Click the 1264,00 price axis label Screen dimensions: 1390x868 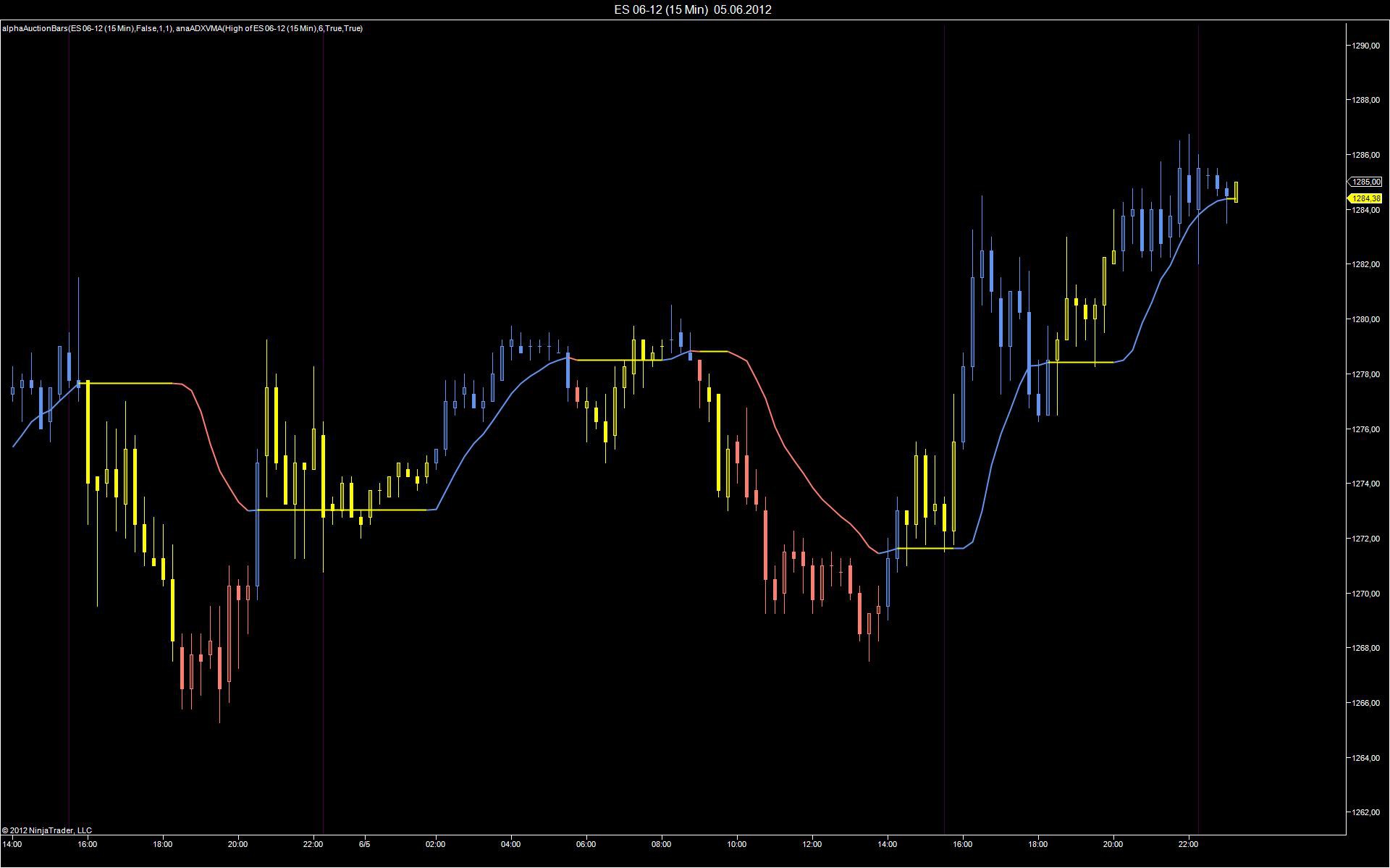[1366, 758]
